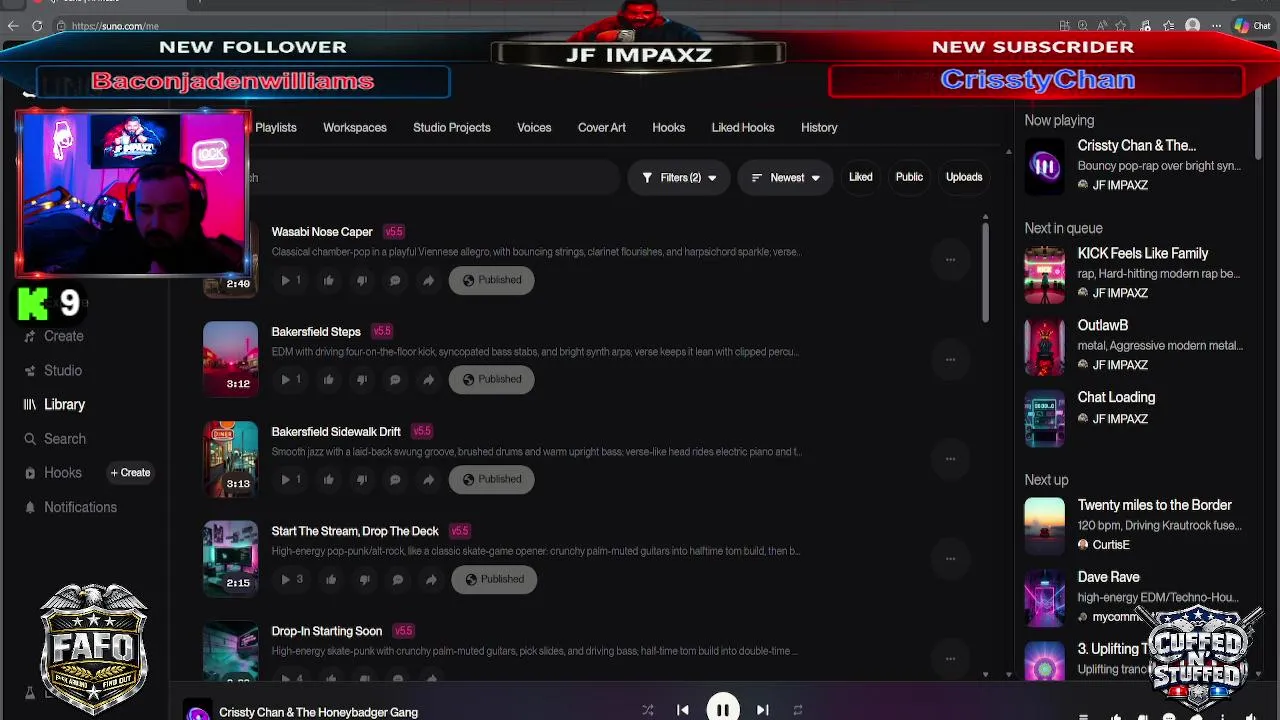Open comments on Wasabi Nose Caper
The height and width of the screenshot is (720, 1280).
pos(395,280)
